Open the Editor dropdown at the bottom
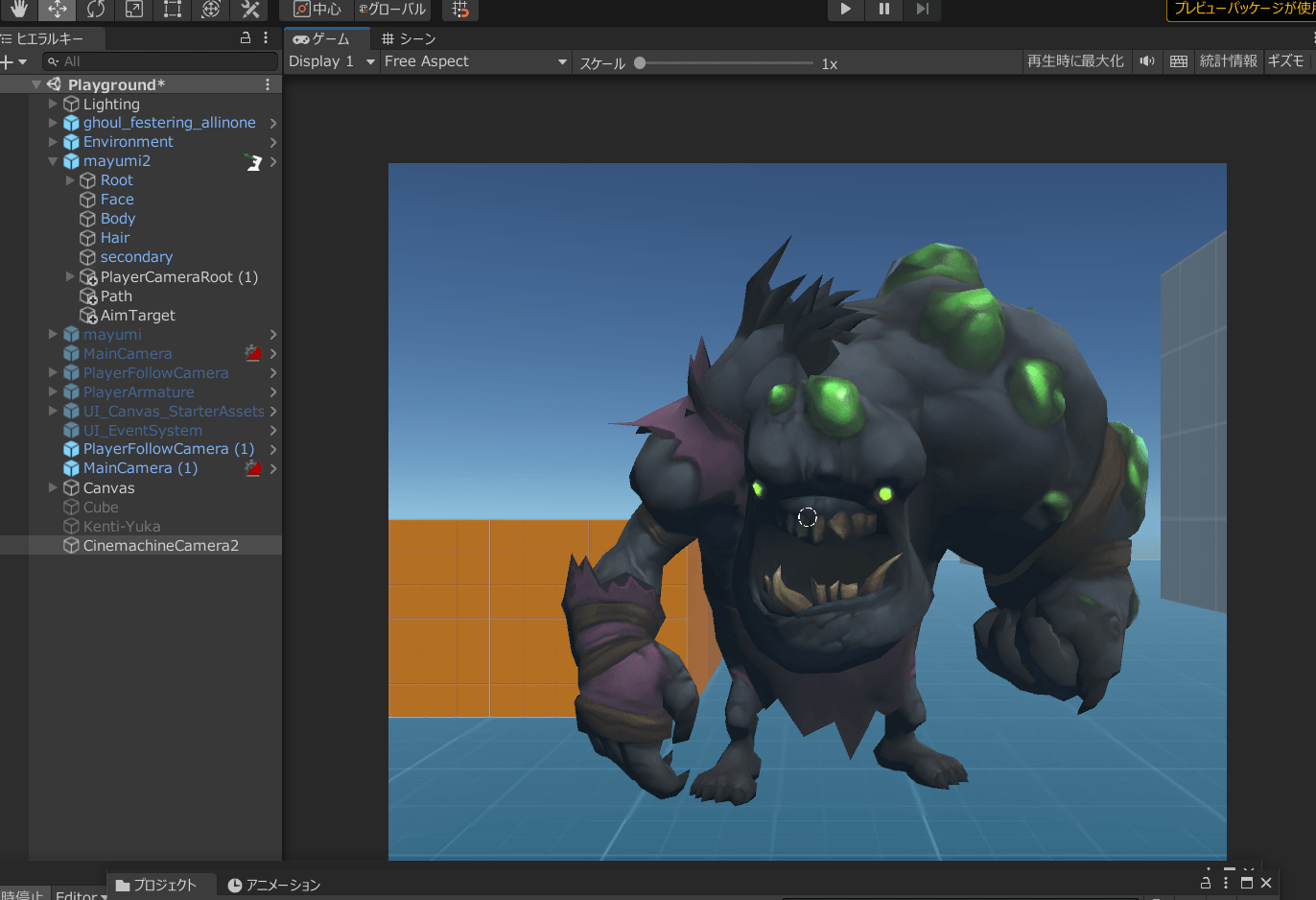Screen dimensions: 1316x900 tap(81, 894)
